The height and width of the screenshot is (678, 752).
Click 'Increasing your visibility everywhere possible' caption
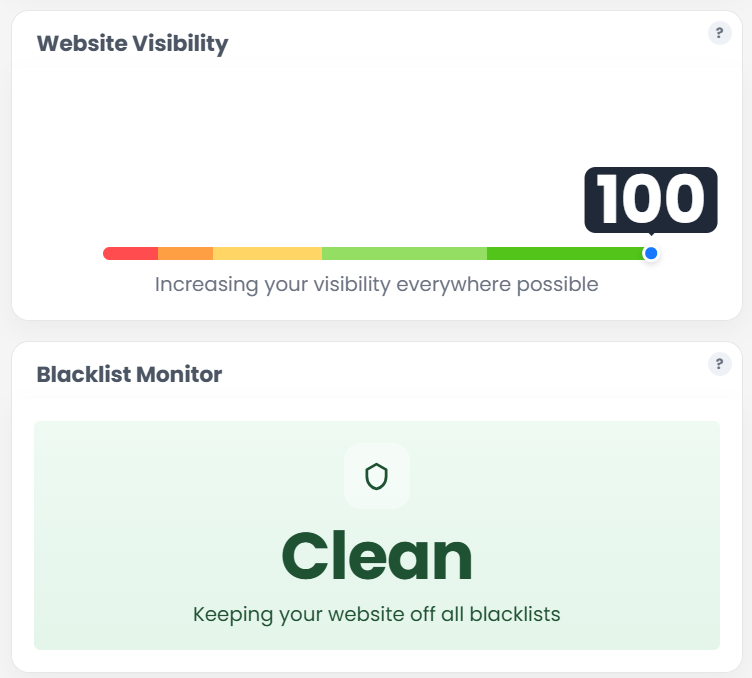[376, 285]
